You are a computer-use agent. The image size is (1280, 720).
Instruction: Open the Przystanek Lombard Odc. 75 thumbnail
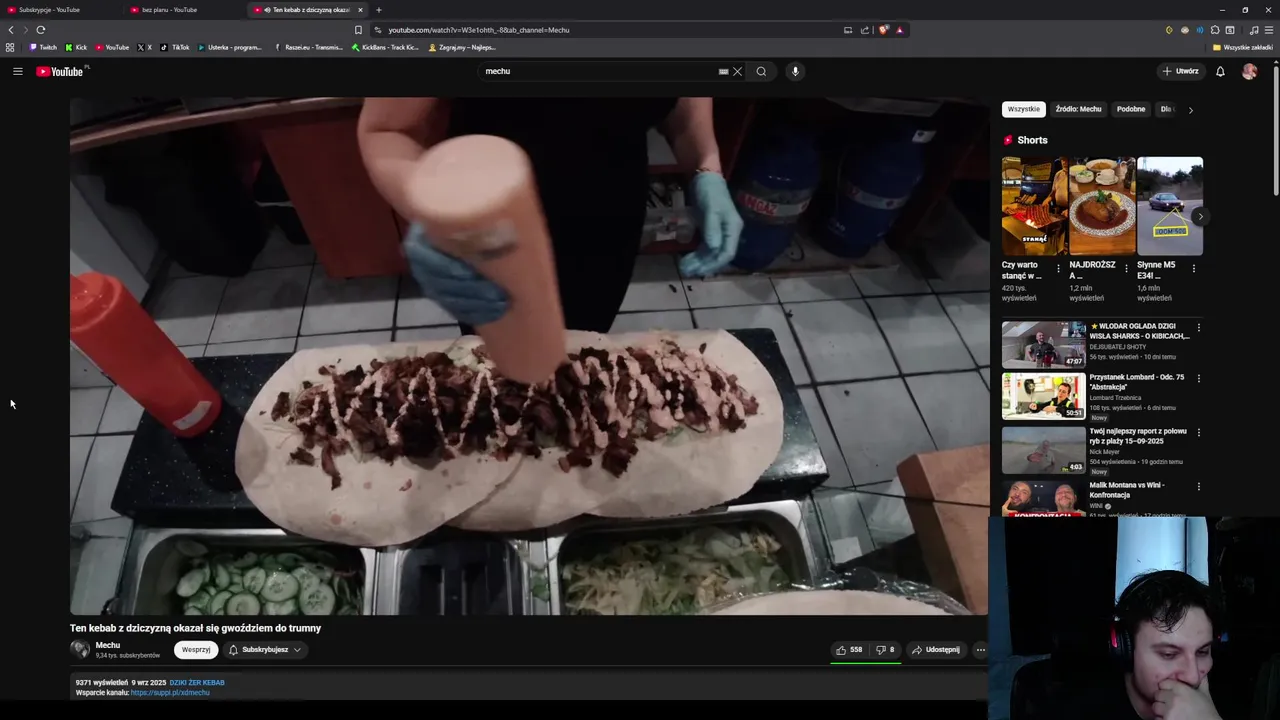click(x=1044, y=396)
